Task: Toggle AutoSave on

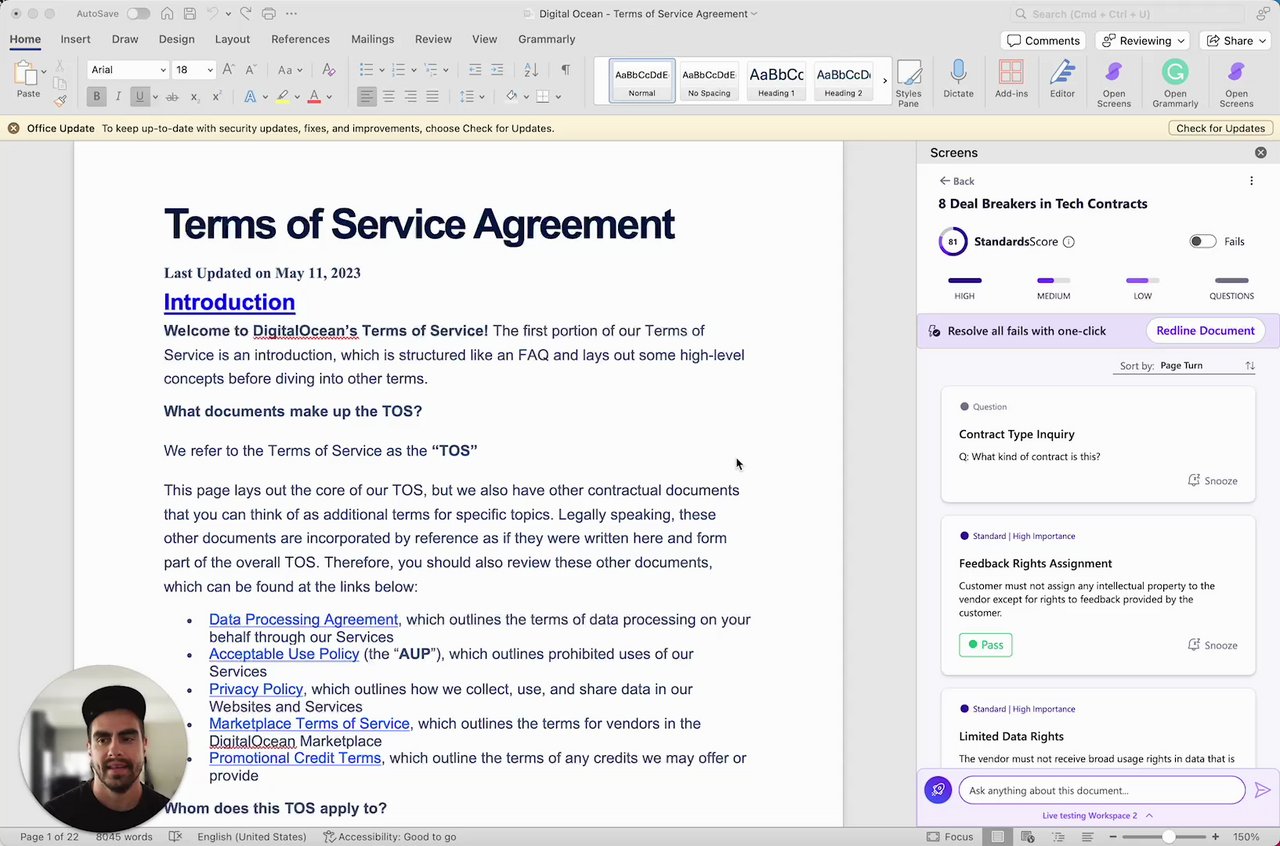Action: coord(138,14)
